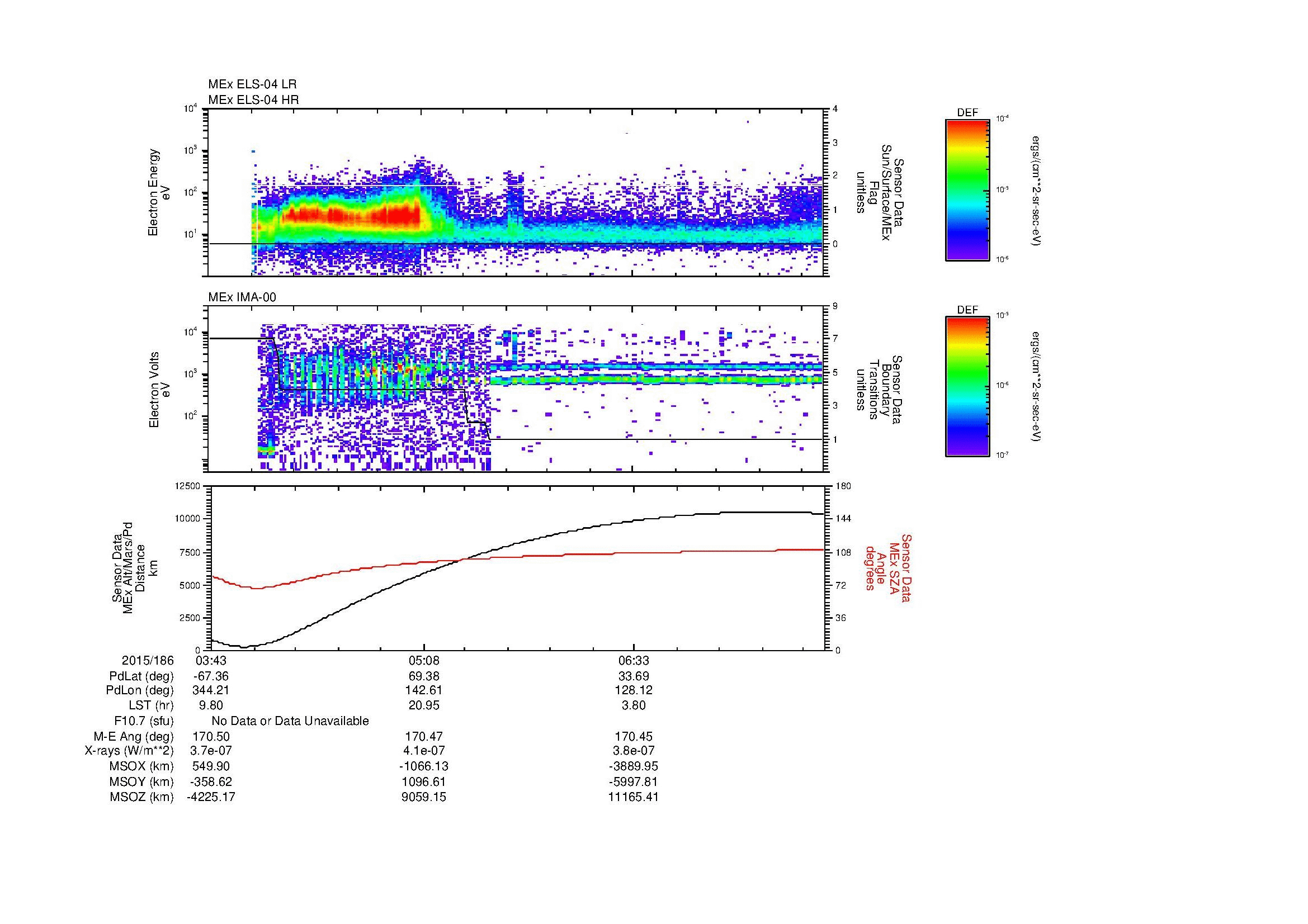Screen dimensions: 1308x924
Task: Click the Sun/Surface/MEx Flag axis label
Action: (881, 192)
